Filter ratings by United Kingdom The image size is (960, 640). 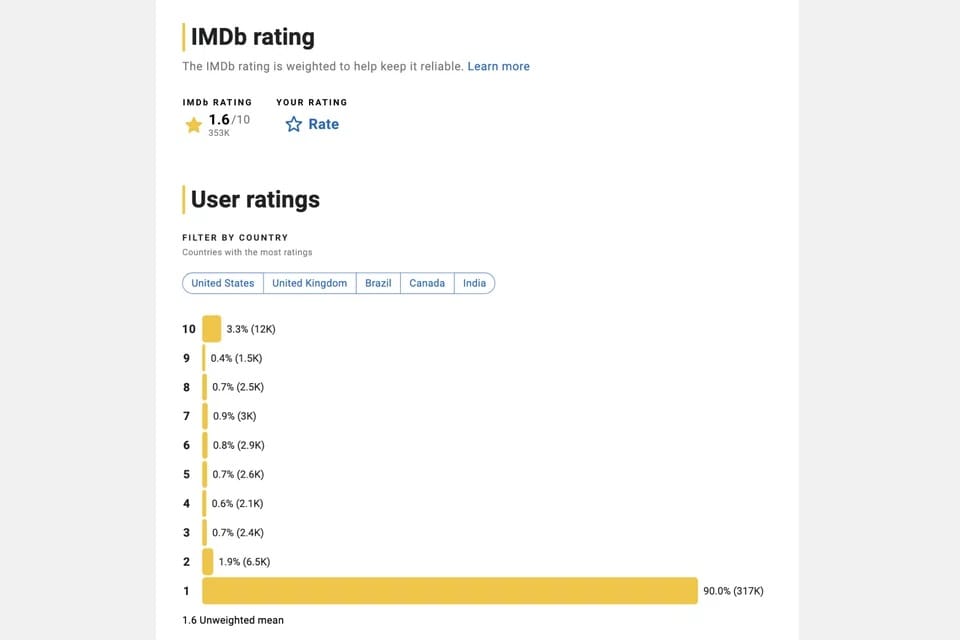[x=310, y=283]
